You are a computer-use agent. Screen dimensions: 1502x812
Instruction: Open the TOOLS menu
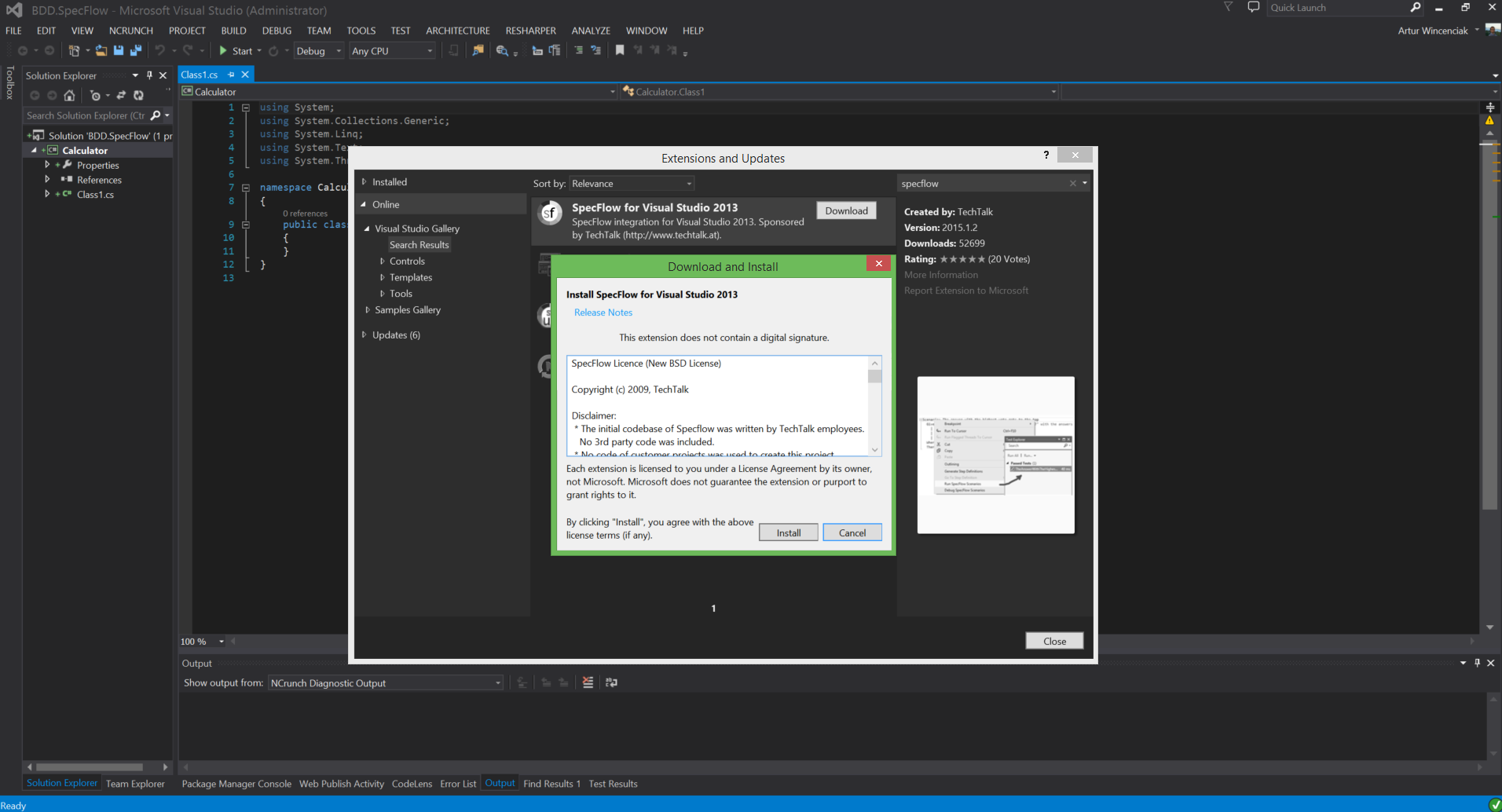361,31
